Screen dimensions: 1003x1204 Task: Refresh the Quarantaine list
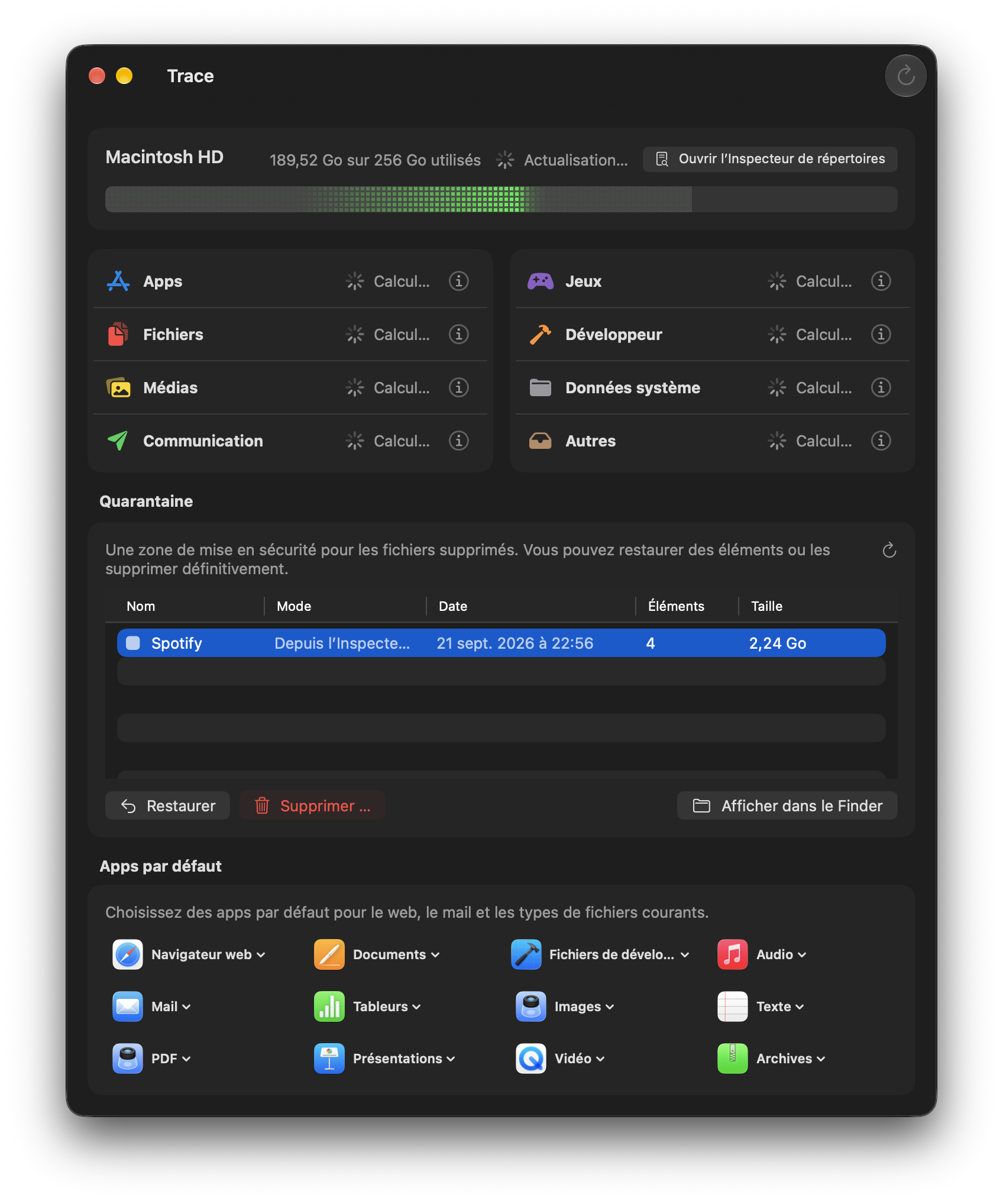(889, 551)
